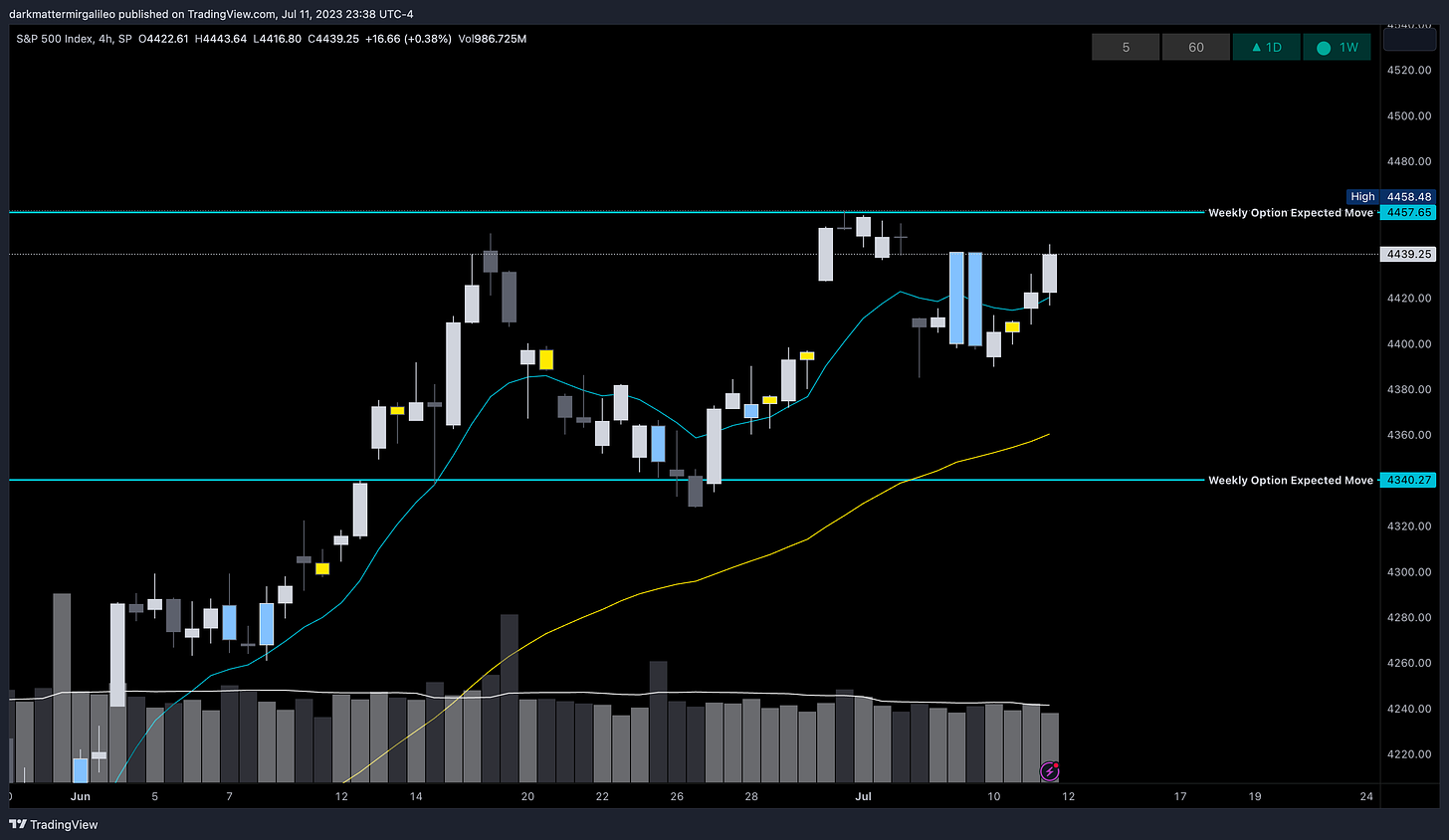
Task: Click the 14 date axis label
Action: coord(416,796)
